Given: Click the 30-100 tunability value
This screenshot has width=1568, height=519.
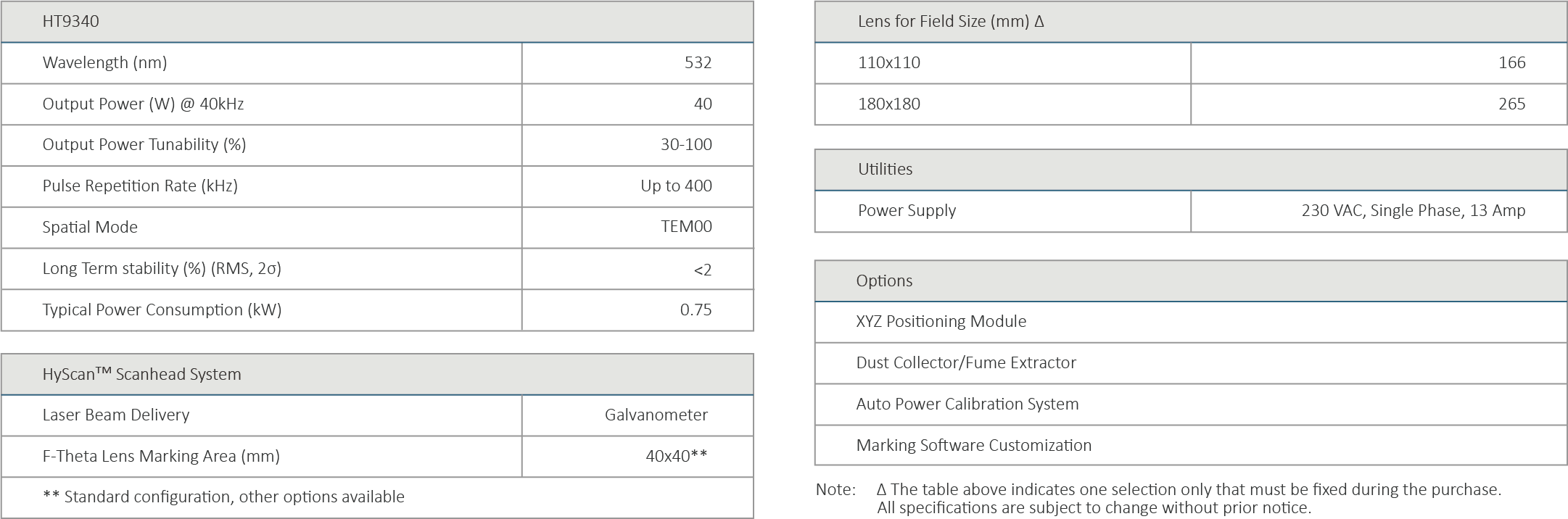Looking at the screenshot, I should point(685,144).
